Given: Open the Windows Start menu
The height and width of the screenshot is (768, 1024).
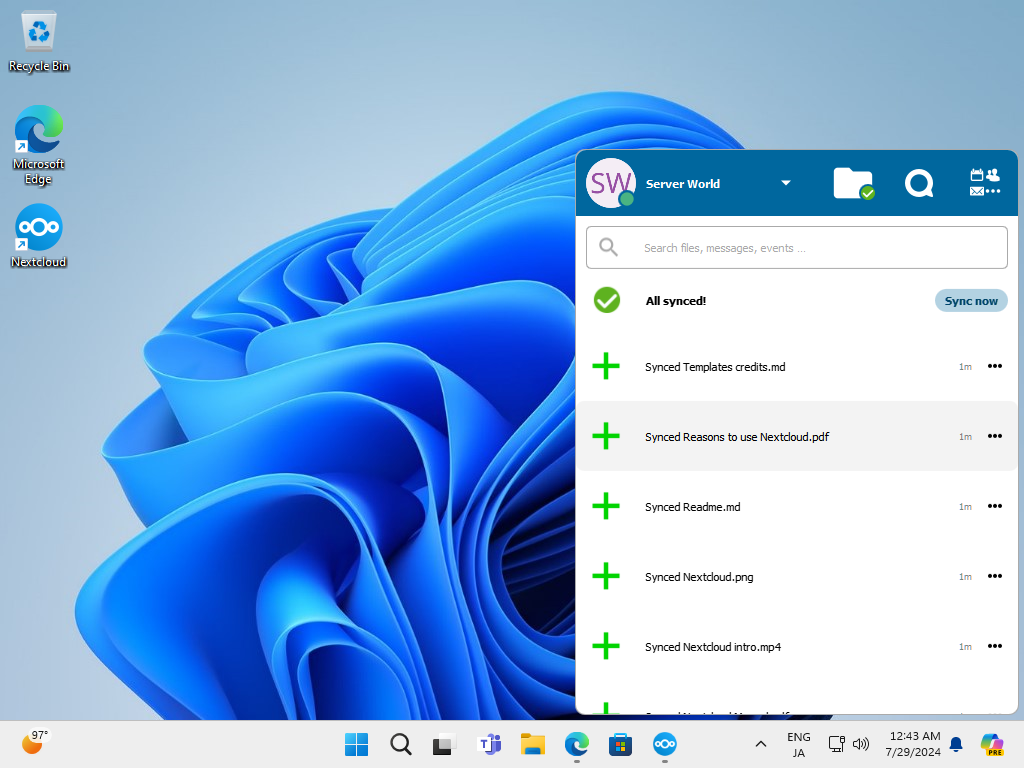Looking at the screenshot, I should 356,744.
